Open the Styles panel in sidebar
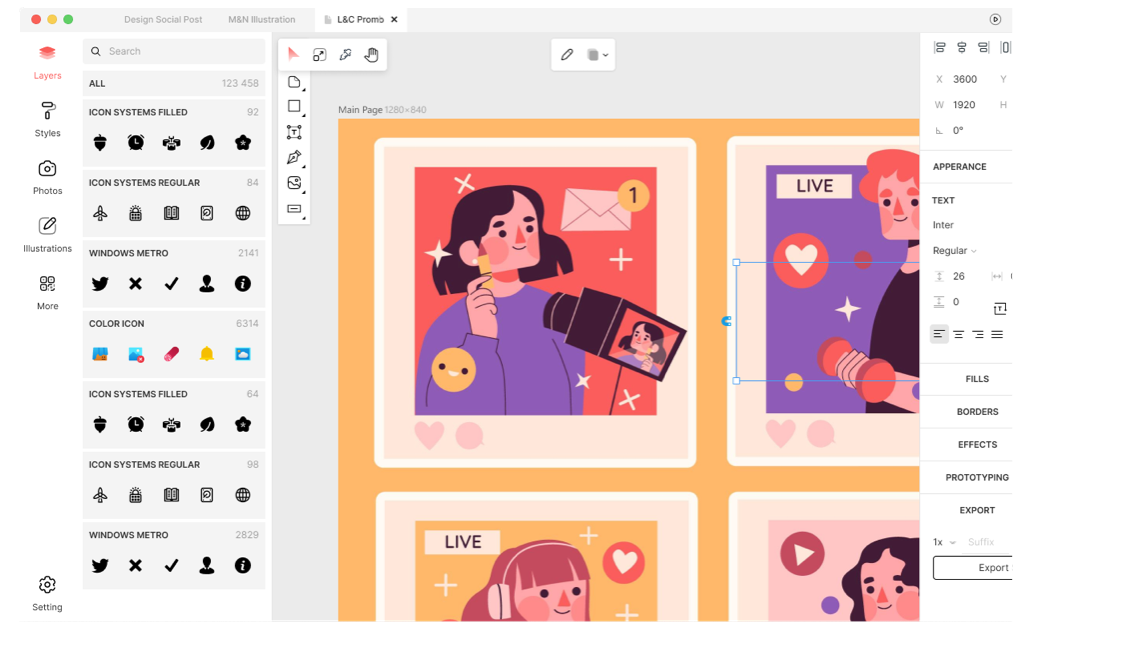1132x652 pixels. (47, 118)
